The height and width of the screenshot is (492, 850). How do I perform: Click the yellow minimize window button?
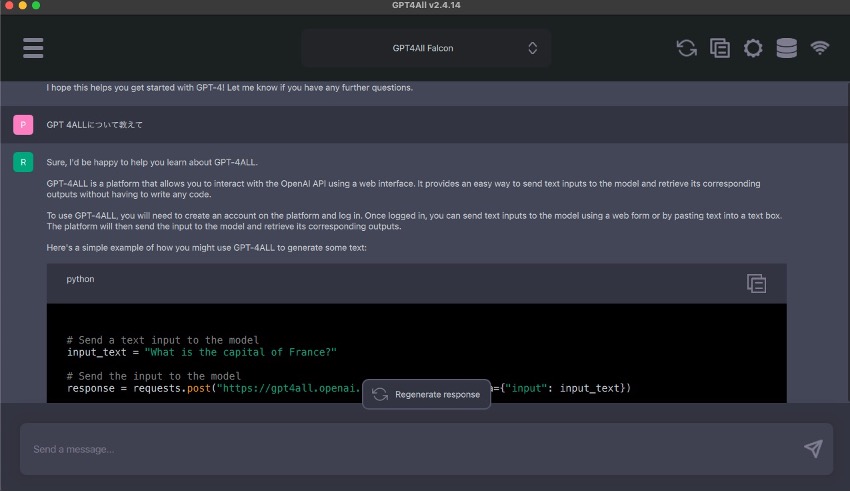tap(22, 5)
